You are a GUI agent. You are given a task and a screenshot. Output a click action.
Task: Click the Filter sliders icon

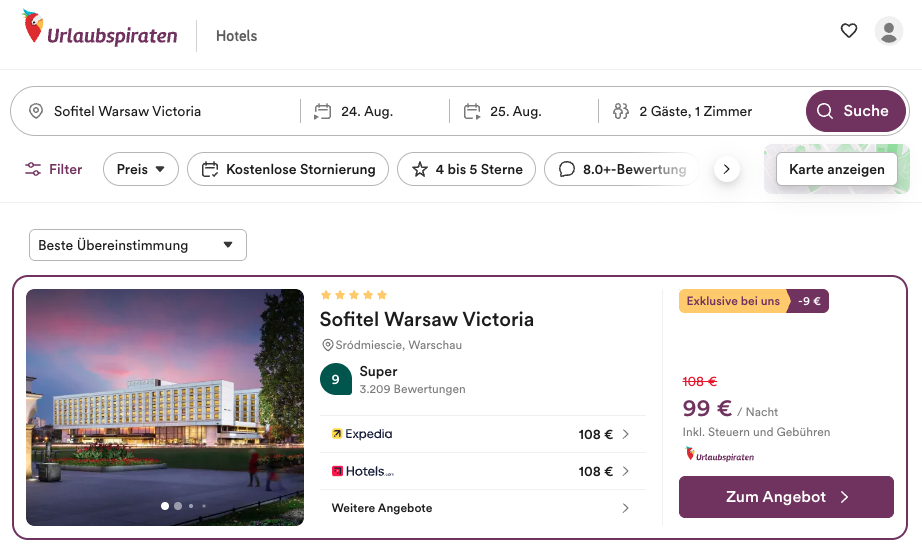[33, 169]
